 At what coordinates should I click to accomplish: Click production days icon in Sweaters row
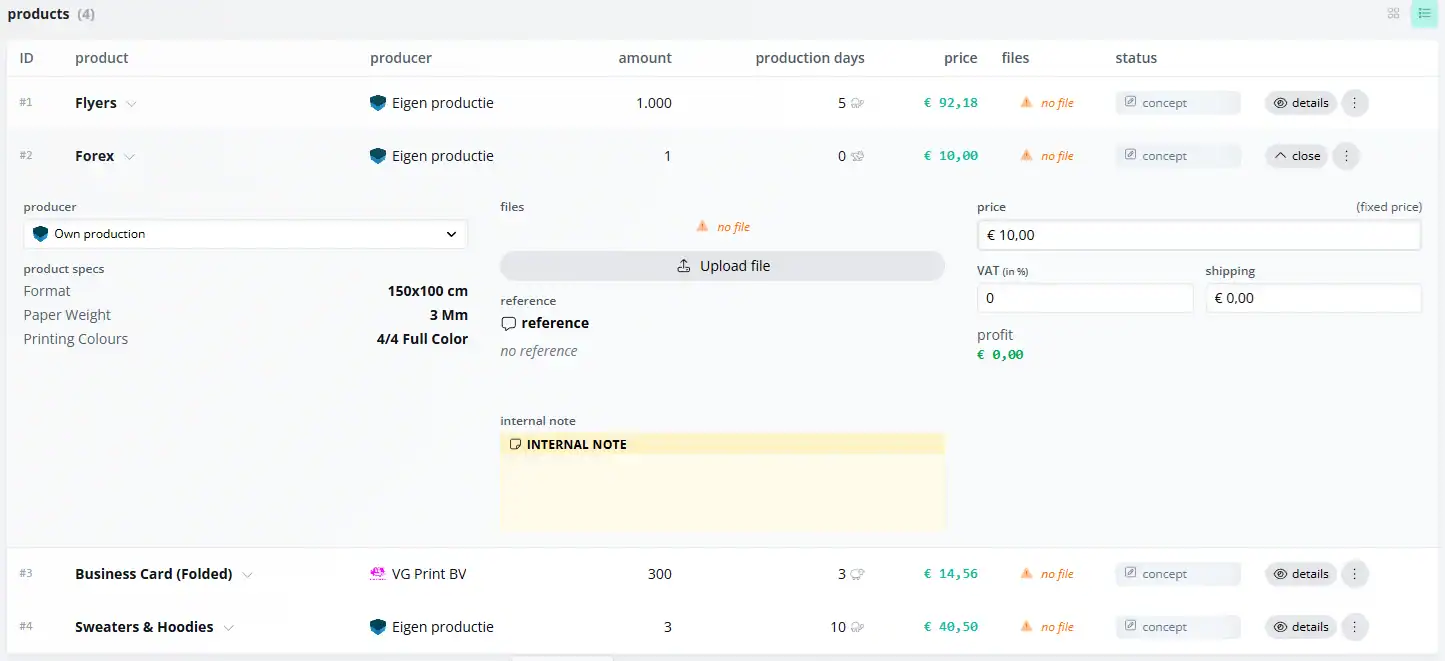pyautogui.click(x=857, y=627)
